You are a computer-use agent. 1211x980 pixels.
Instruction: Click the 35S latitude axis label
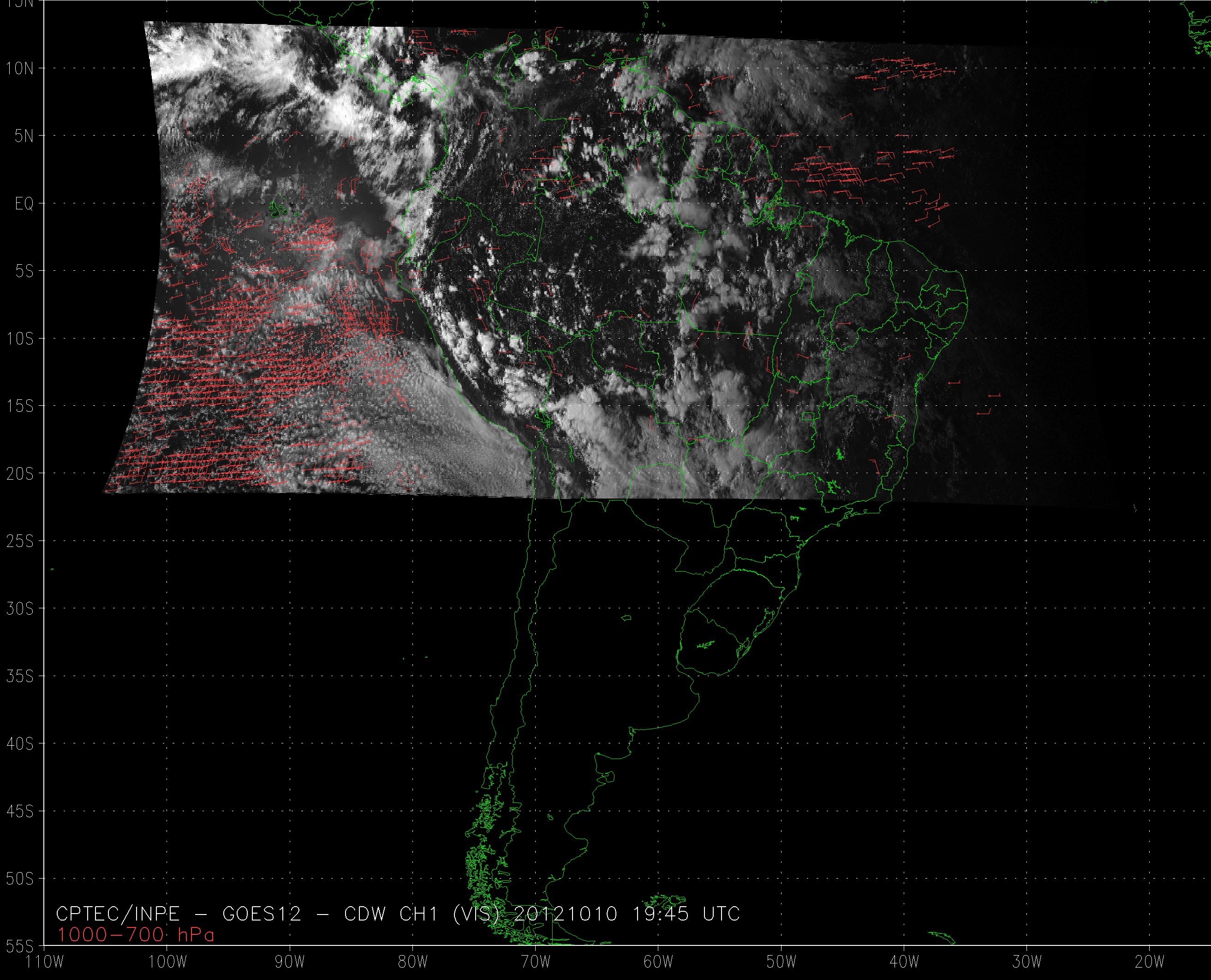[x=20, y=676]
